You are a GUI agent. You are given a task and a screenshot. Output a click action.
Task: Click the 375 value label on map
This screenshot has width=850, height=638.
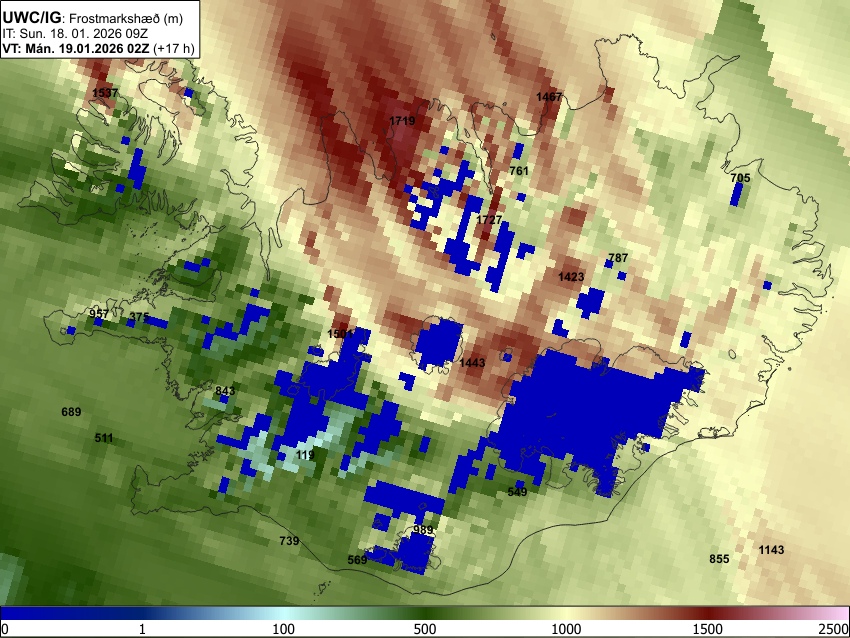(x=139, y=317)
